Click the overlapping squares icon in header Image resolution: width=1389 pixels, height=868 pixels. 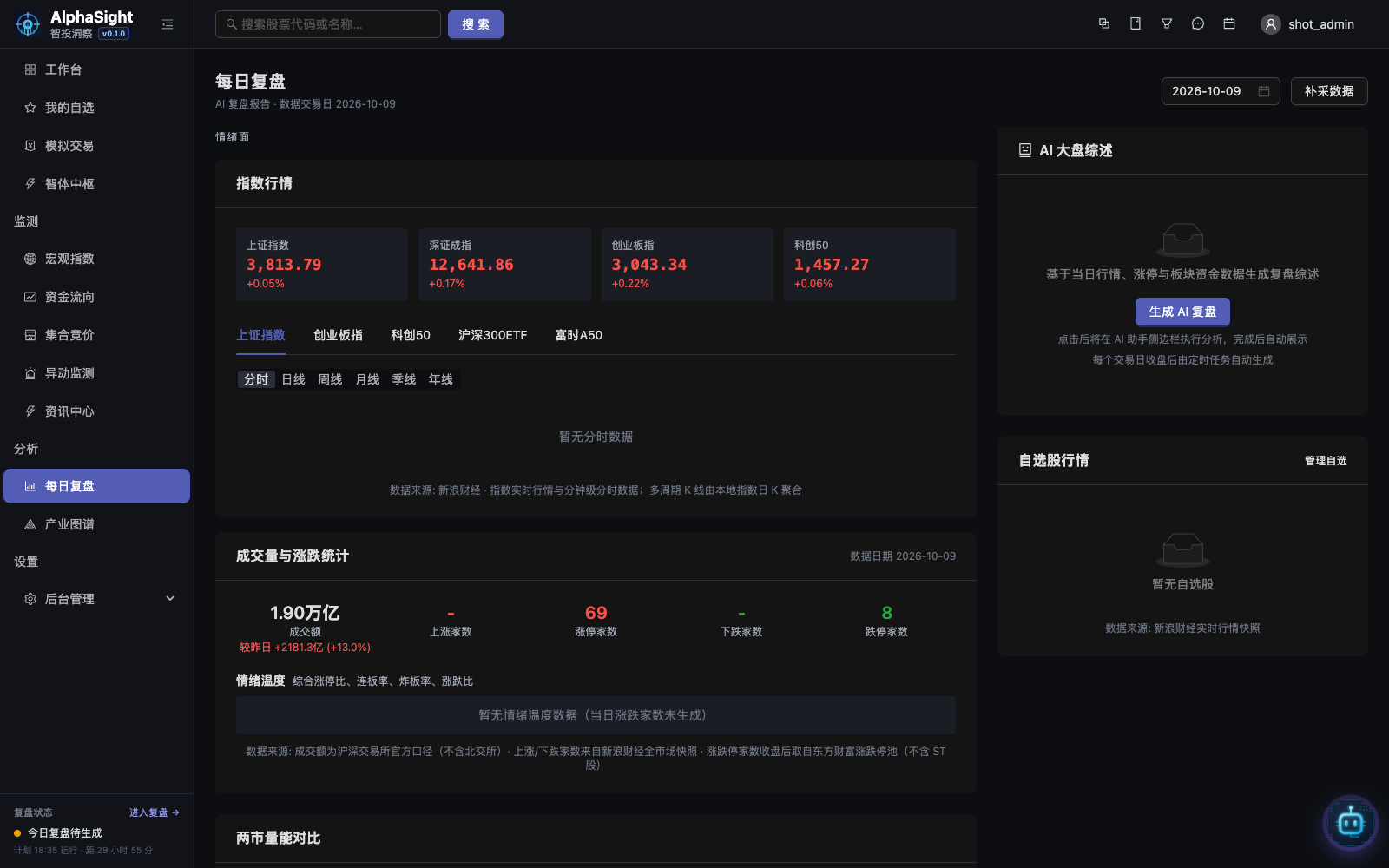(1104, 23)
